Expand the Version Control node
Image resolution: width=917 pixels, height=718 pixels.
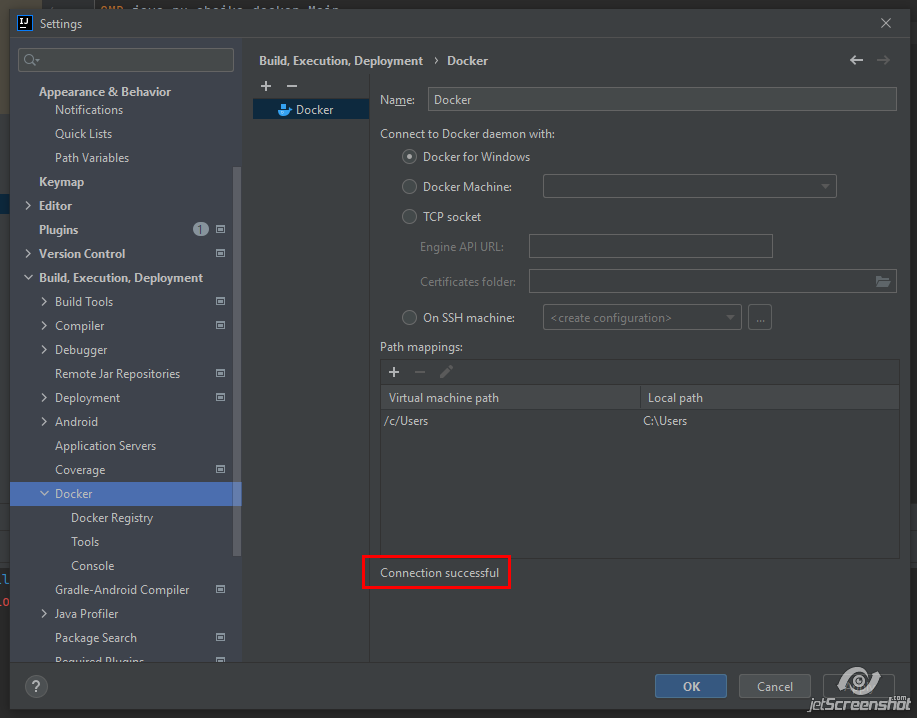click(28, 253)
